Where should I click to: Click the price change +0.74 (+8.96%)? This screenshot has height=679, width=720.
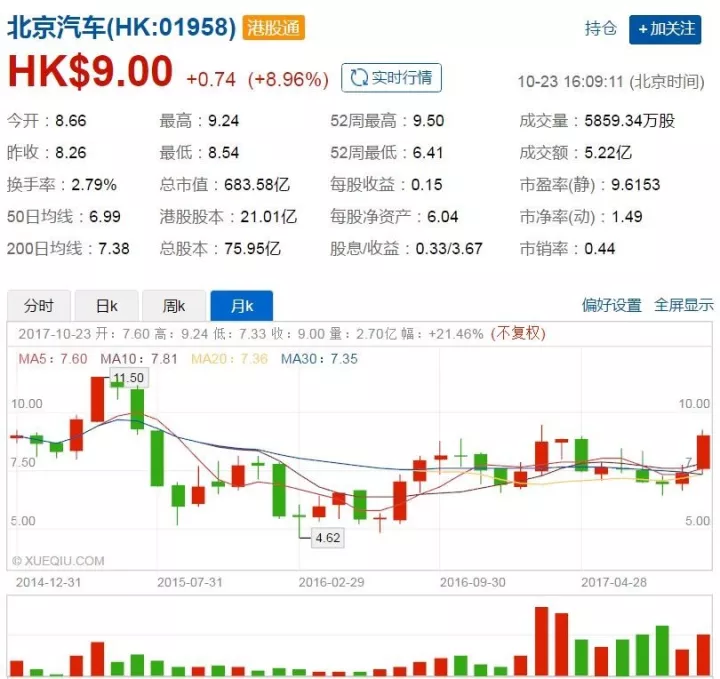point(257,79)
